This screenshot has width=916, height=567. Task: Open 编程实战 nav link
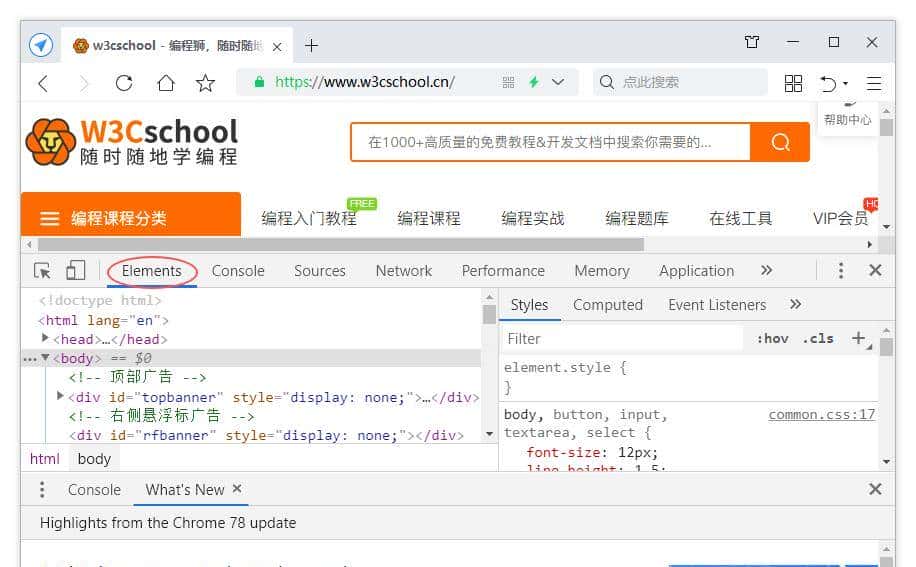[x=533, y=218]
